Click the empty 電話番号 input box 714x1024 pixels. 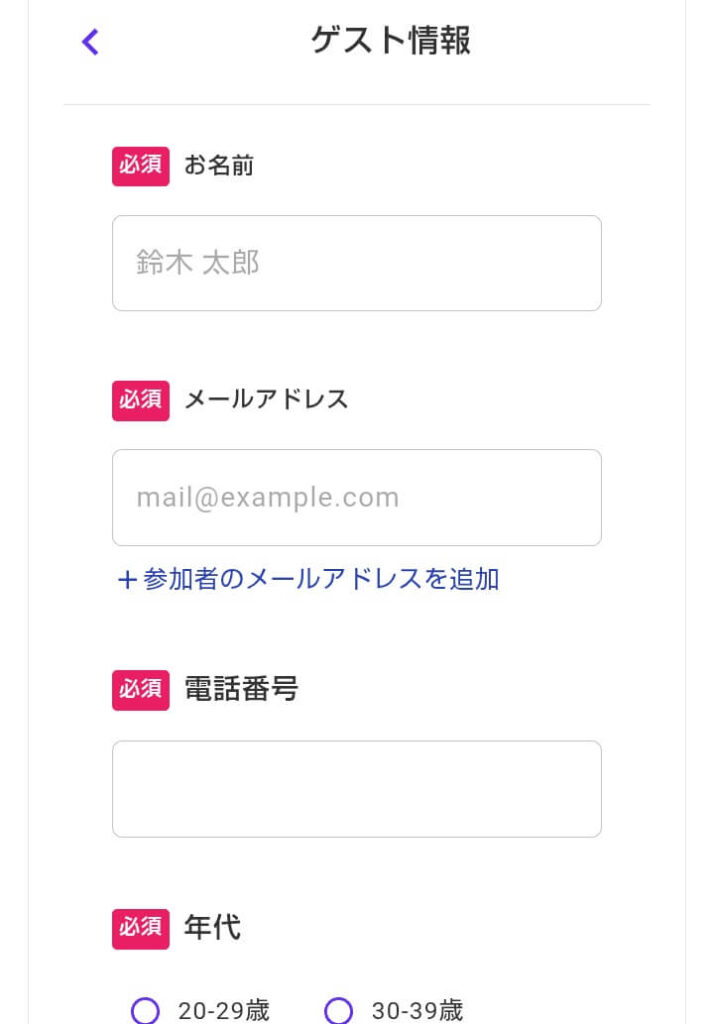click(x=357, y=789)
